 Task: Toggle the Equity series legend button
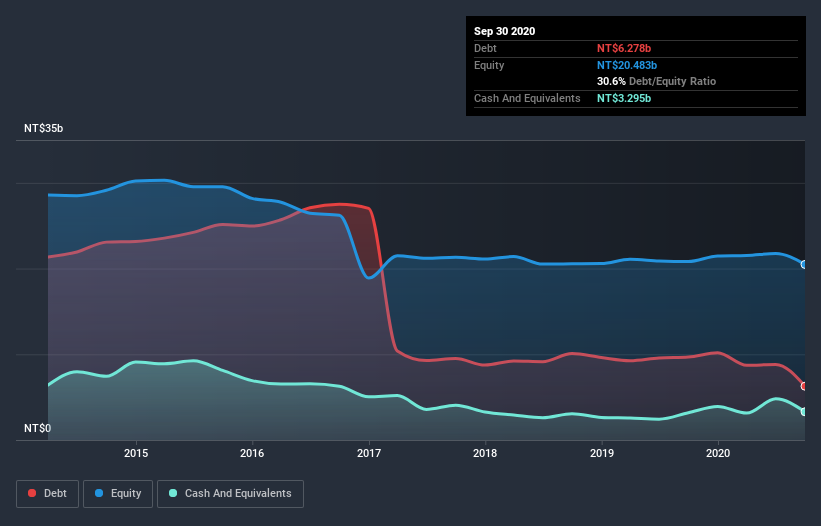[x=118, y=494]
